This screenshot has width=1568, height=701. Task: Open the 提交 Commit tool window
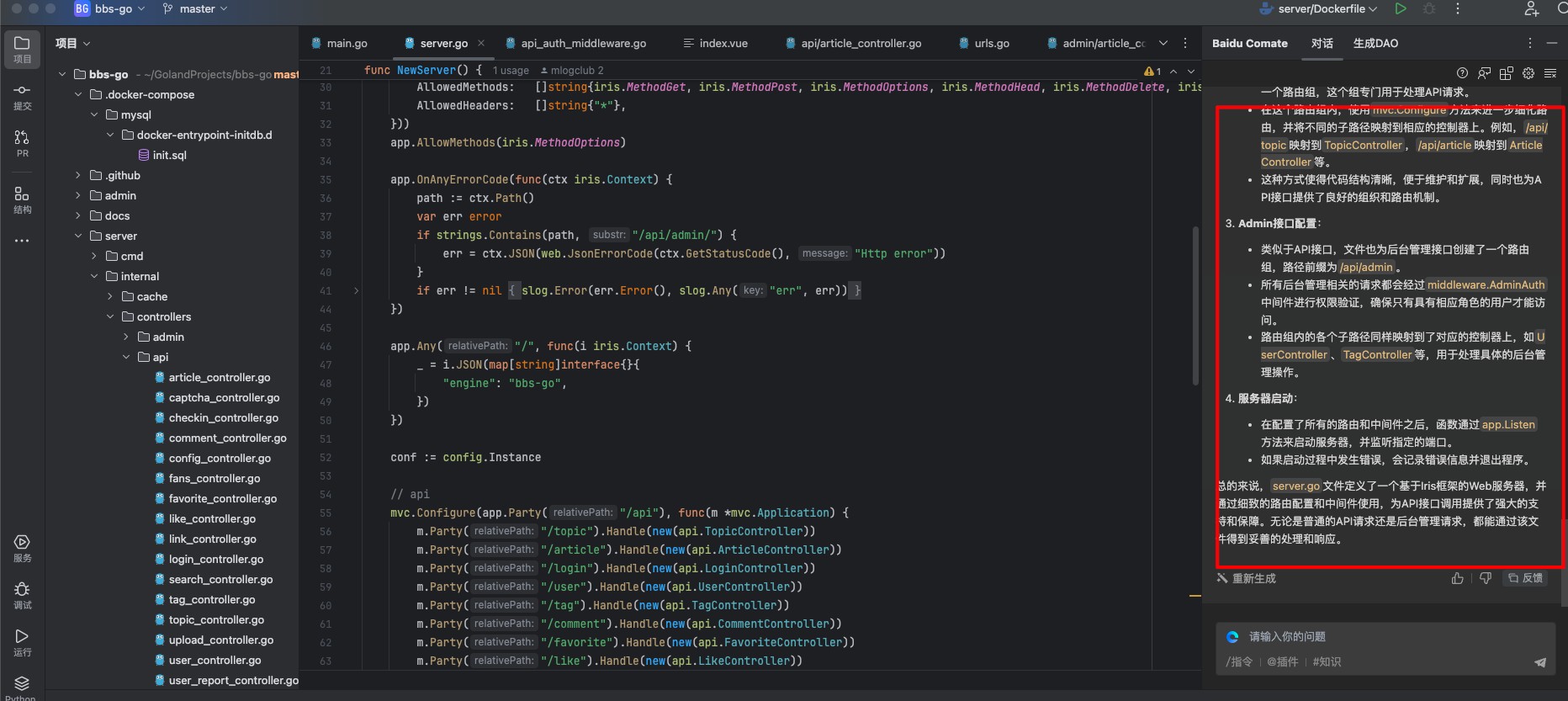(x=22, y=97)
